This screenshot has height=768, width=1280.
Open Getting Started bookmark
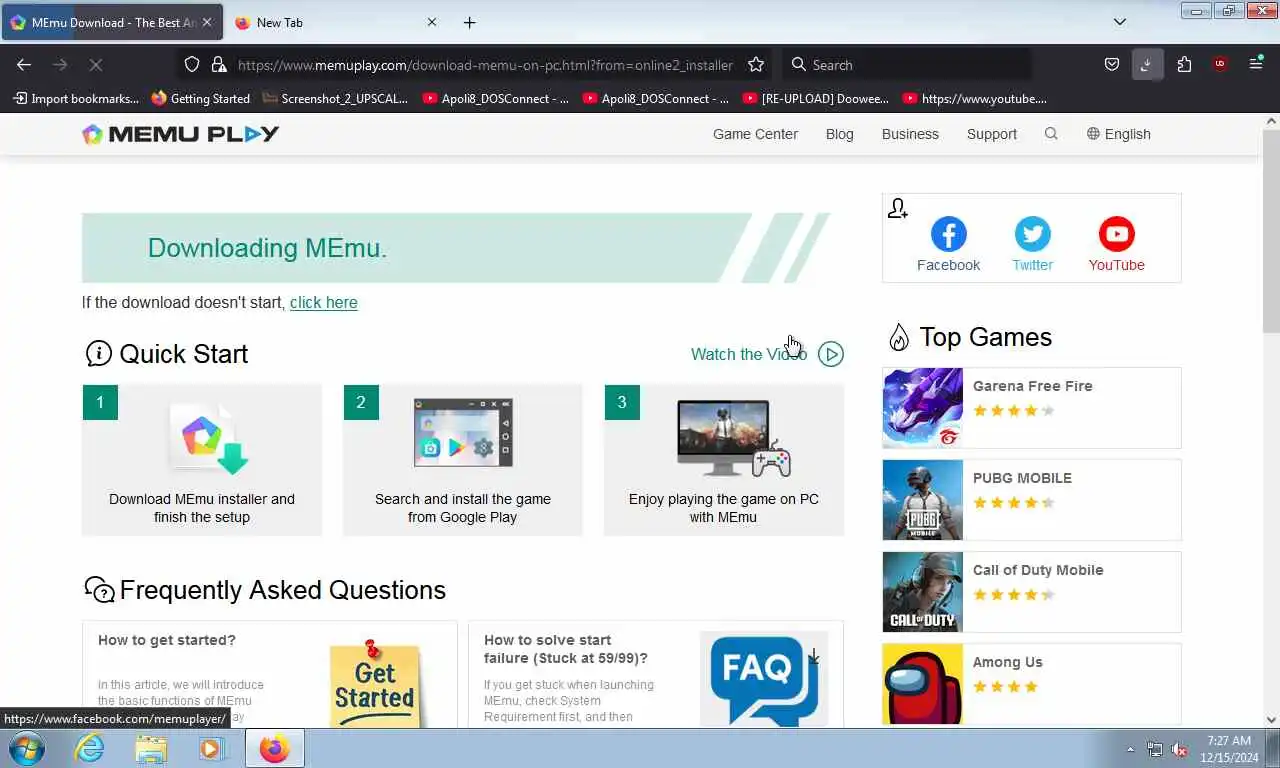click(200, 98)
